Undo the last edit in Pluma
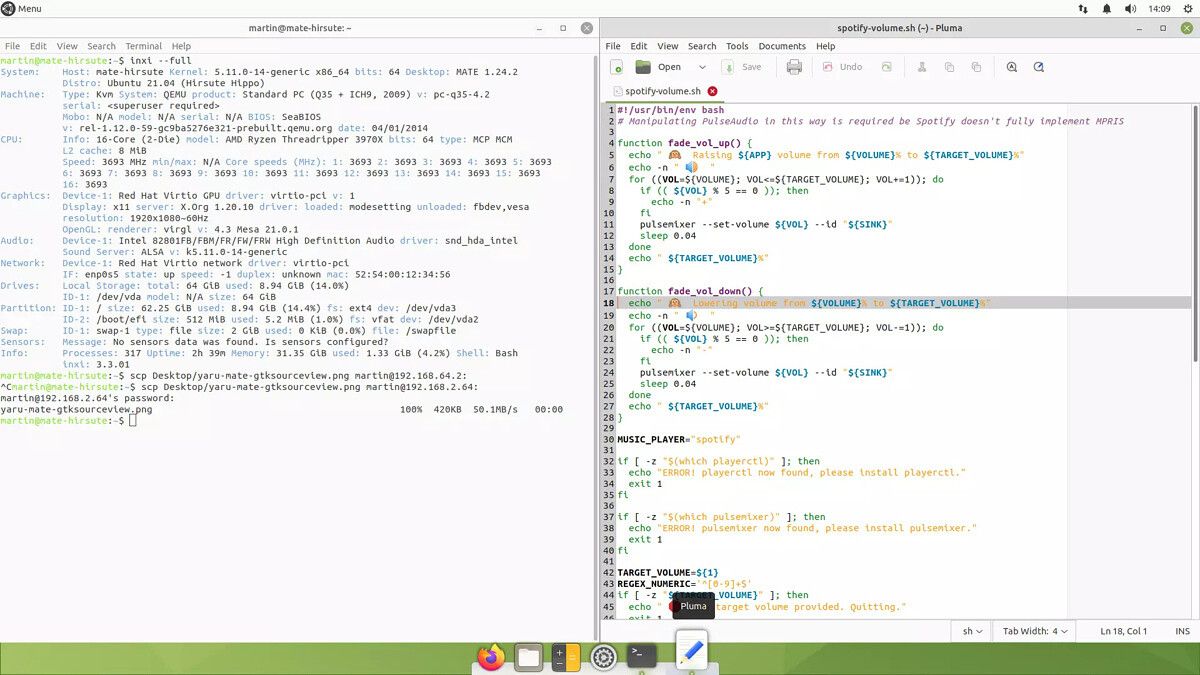 [x=846, y=67]
